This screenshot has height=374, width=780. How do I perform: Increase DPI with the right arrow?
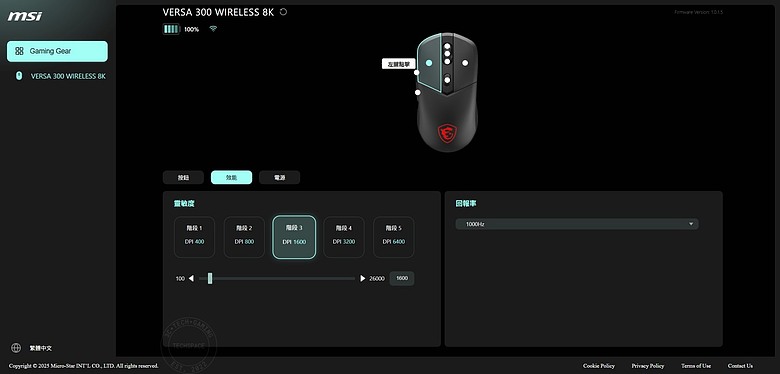pyautogui.click(x=363, y=279)
